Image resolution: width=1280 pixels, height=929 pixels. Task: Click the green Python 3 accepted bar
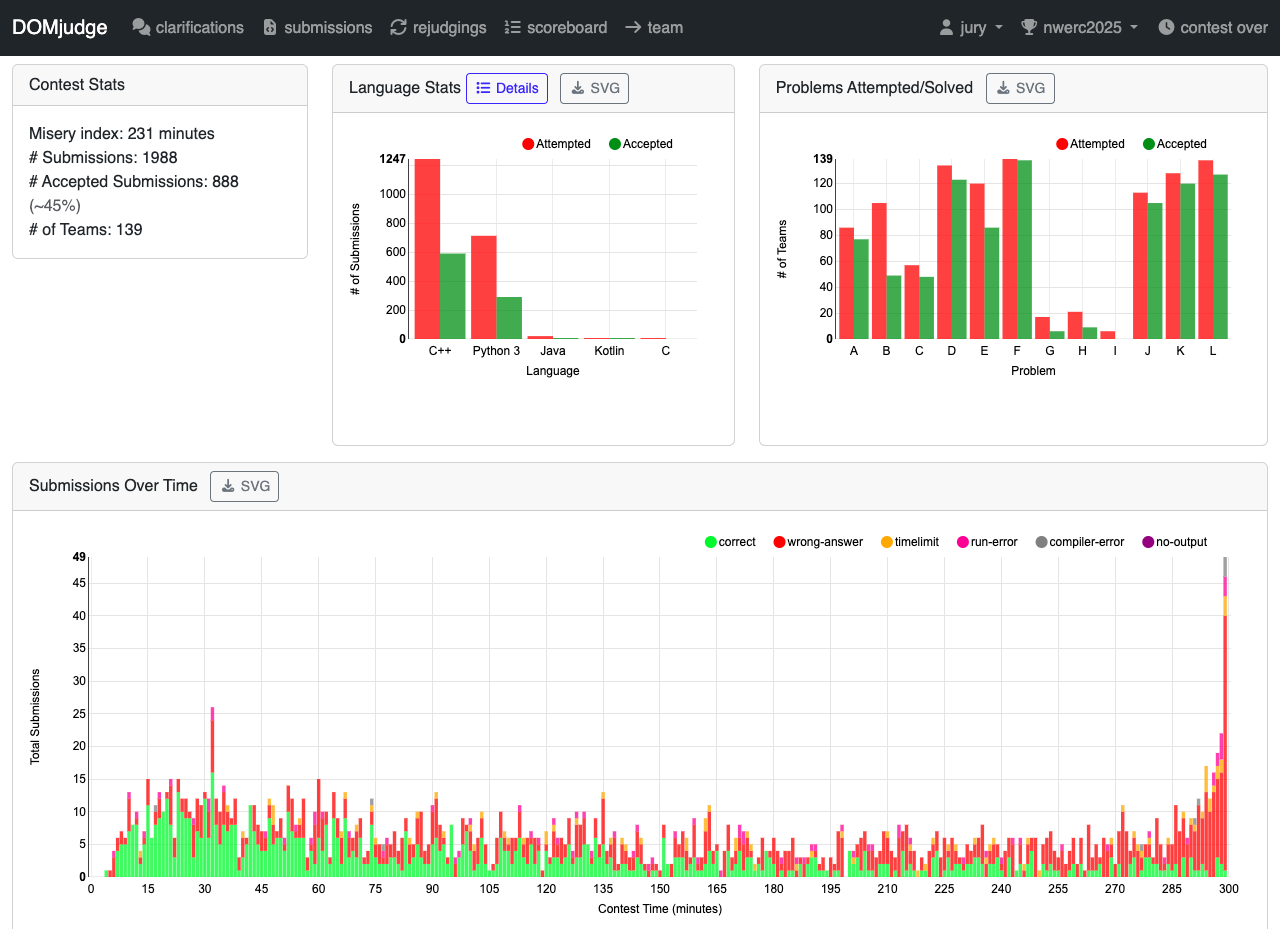509,318
